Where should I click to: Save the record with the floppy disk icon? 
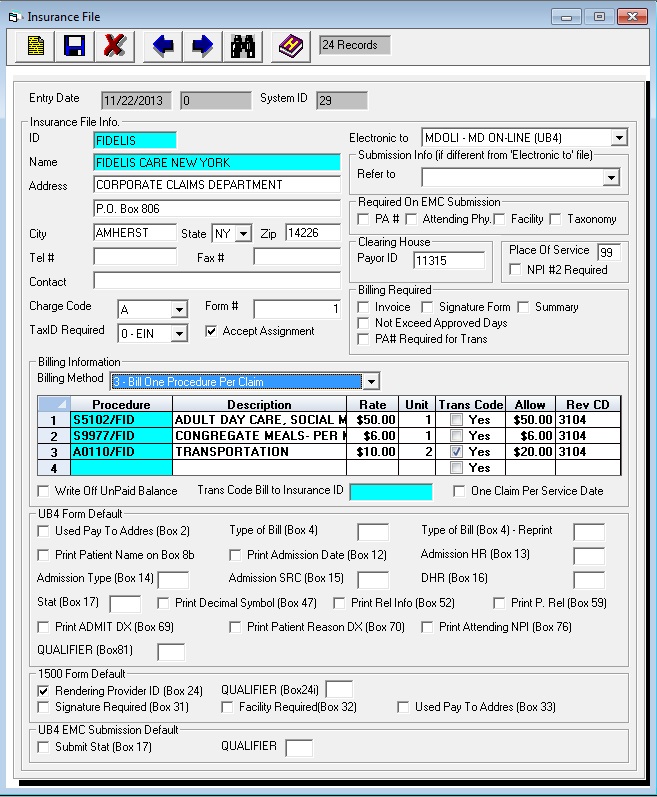pyautogui.click(x=75, y=46)
